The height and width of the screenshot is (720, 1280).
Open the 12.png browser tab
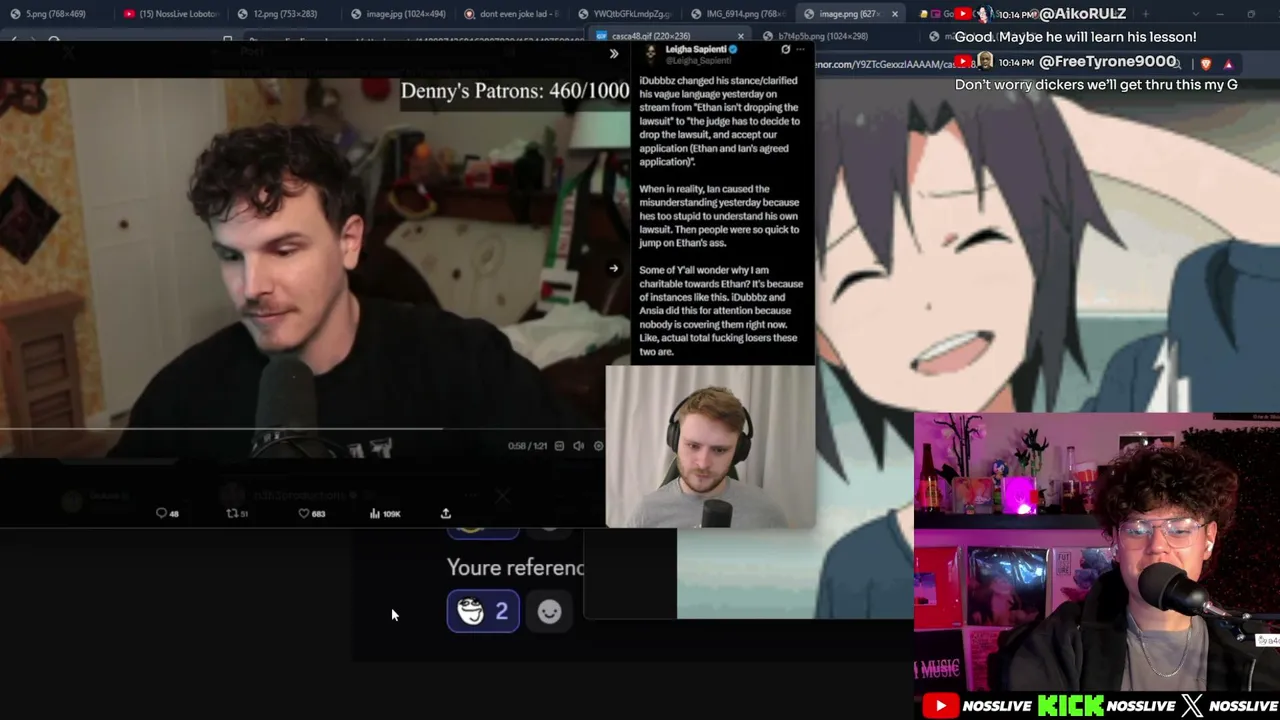point(284,14)
